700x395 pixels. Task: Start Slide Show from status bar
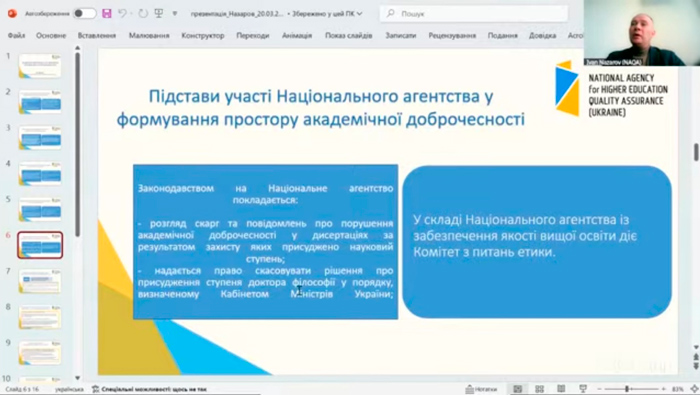coord(583,389)
